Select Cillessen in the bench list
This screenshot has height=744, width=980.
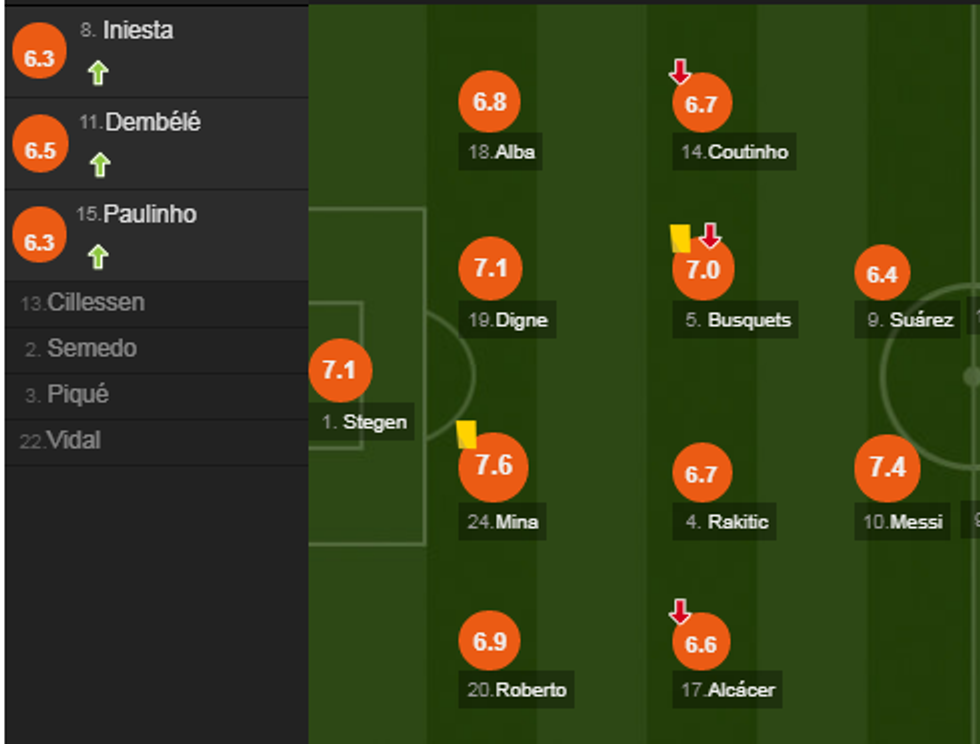pyautogui.click(x=96, y=302)
